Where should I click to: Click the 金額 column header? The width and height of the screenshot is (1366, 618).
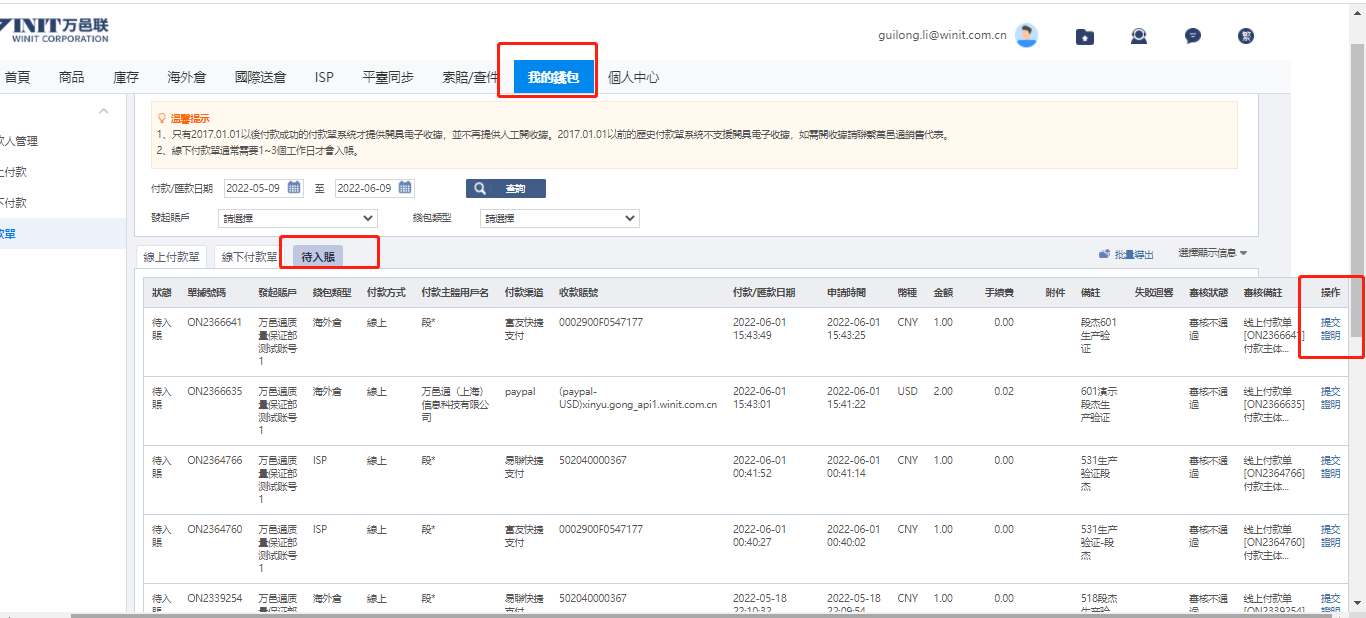[x=943, y=292]
